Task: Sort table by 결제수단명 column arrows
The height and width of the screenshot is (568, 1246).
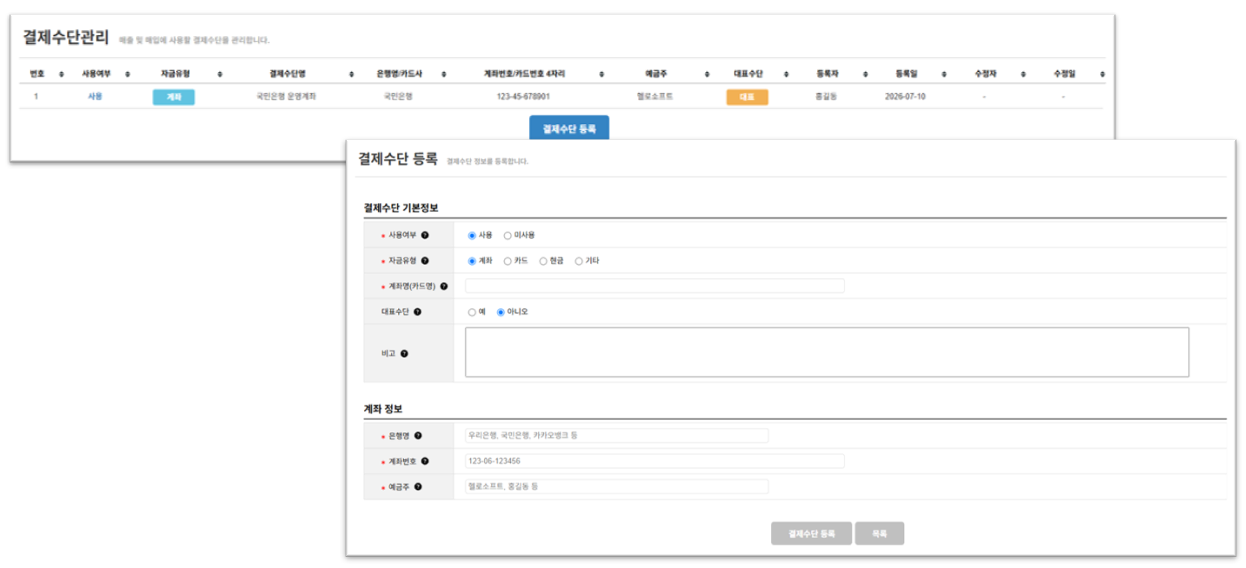Action: click(x=351, y=74)
